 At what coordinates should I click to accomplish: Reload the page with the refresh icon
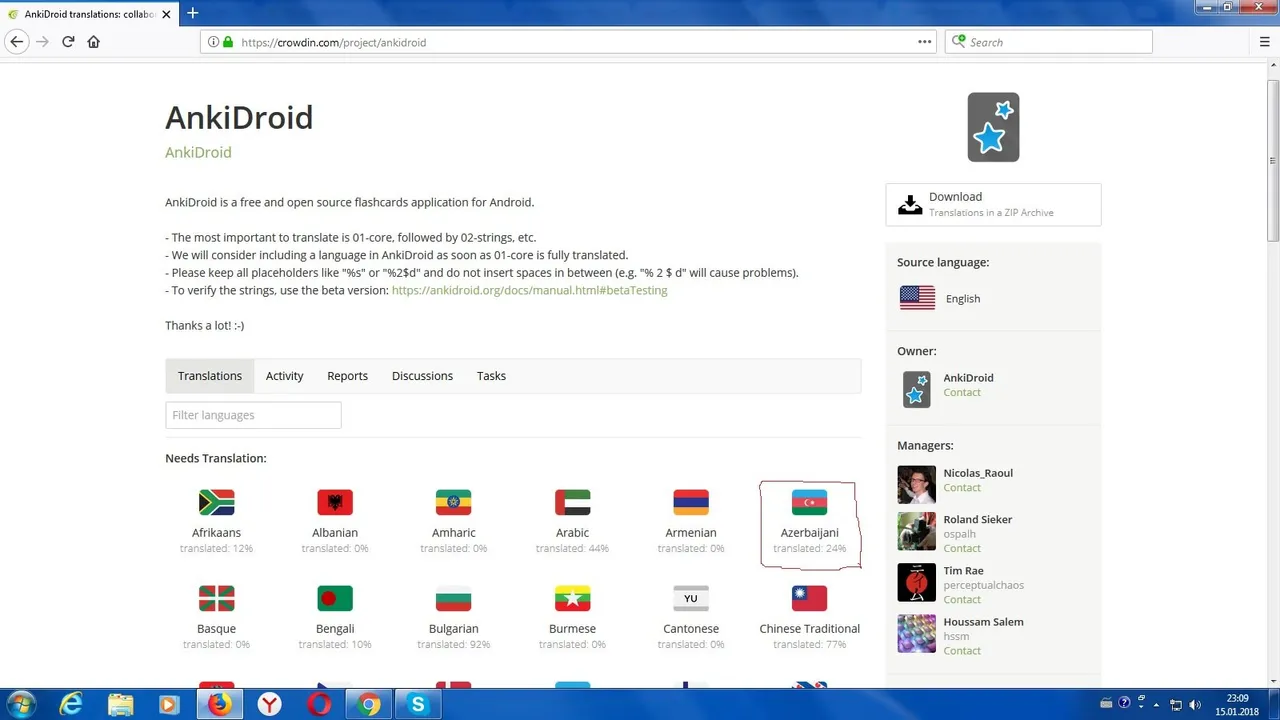point(68,42)
